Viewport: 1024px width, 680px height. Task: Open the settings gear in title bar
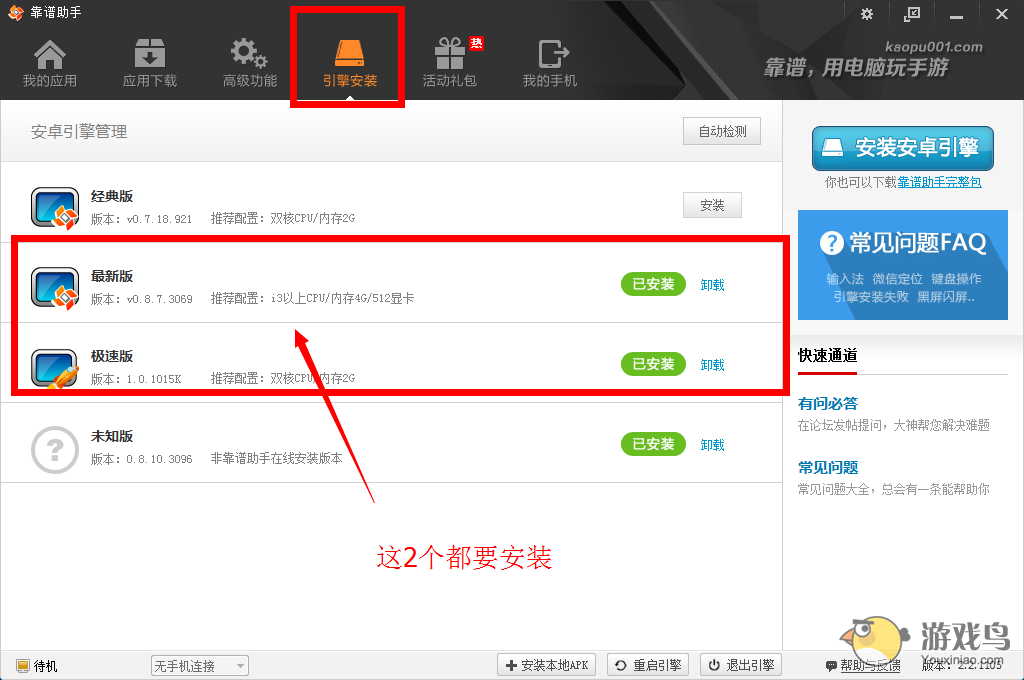coord(866,14)
